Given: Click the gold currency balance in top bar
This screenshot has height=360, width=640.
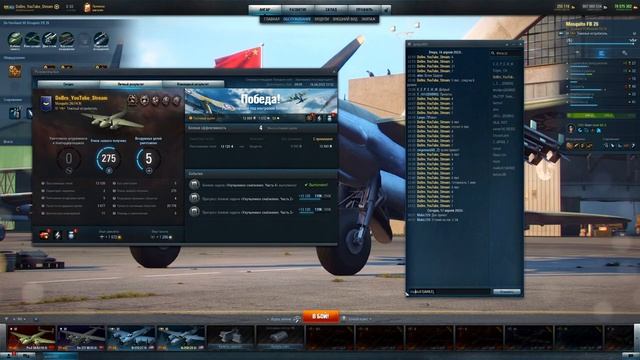Looking at the screenshot, I should tap(565, 7).
